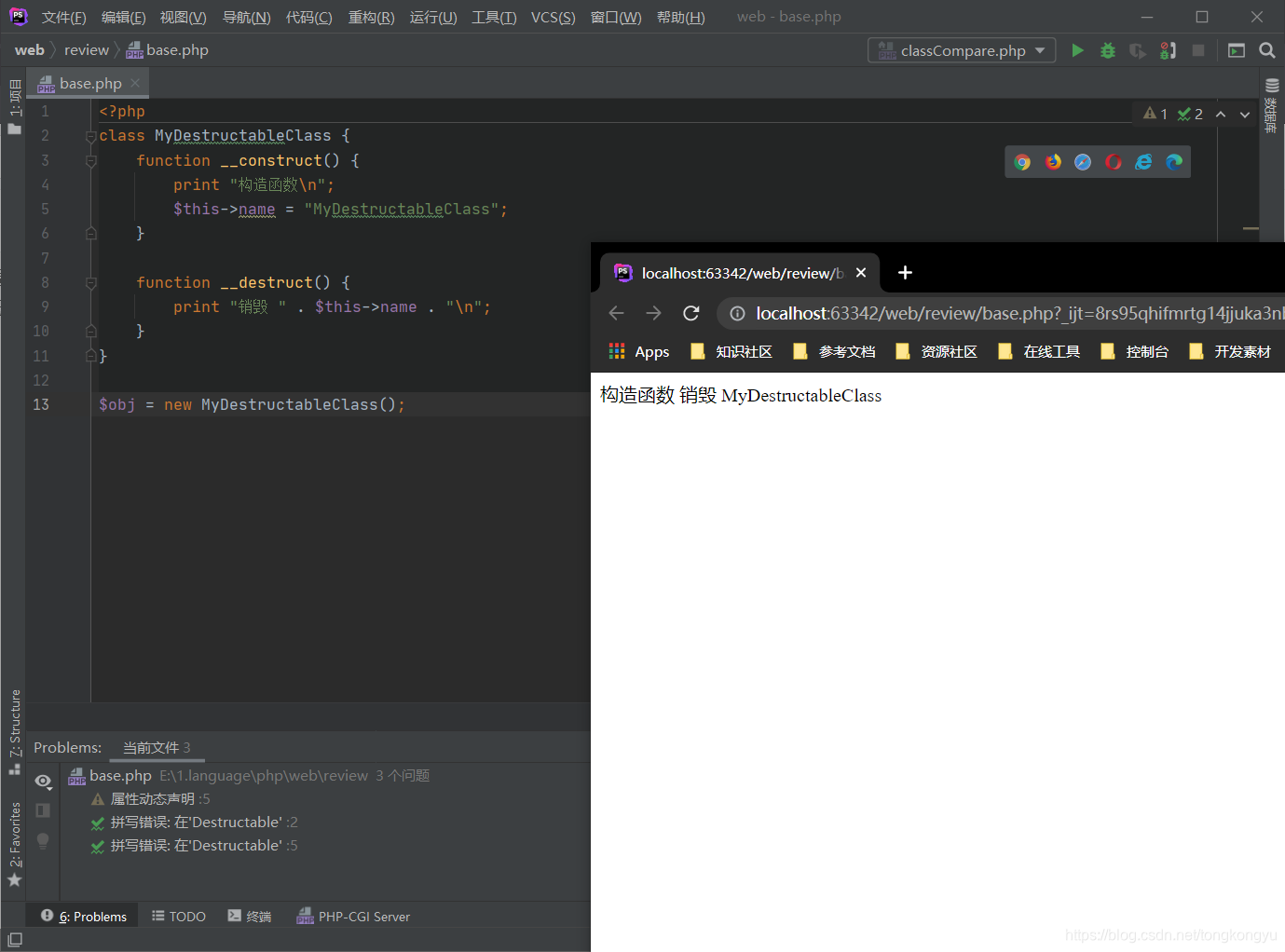Open the database tool window sidebar

1271,104
